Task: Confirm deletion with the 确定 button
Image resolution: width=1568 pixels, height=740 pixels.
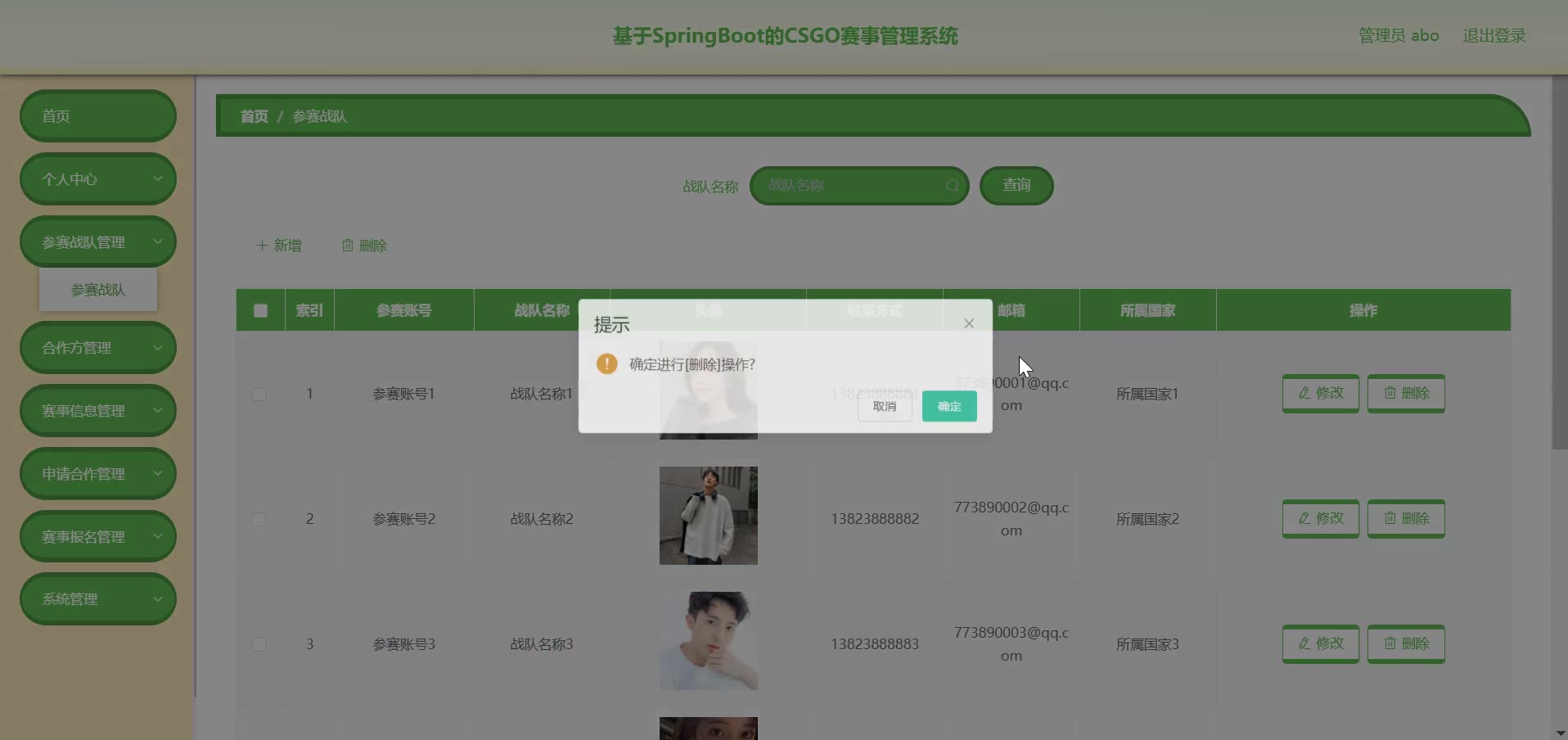Action: (x=949, y=406)
